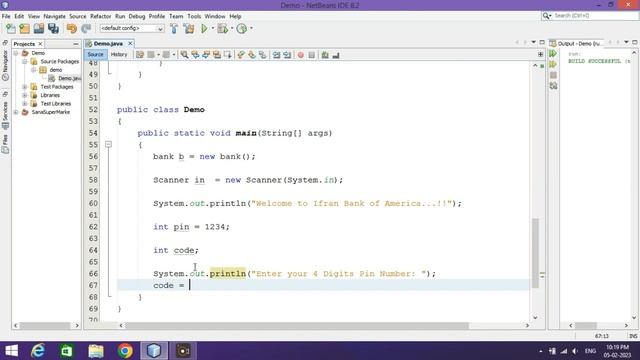The width and height of the screenshot is (640, 360).
Task: Click the Open Project toolbar icon
Action: click(39, 28)
